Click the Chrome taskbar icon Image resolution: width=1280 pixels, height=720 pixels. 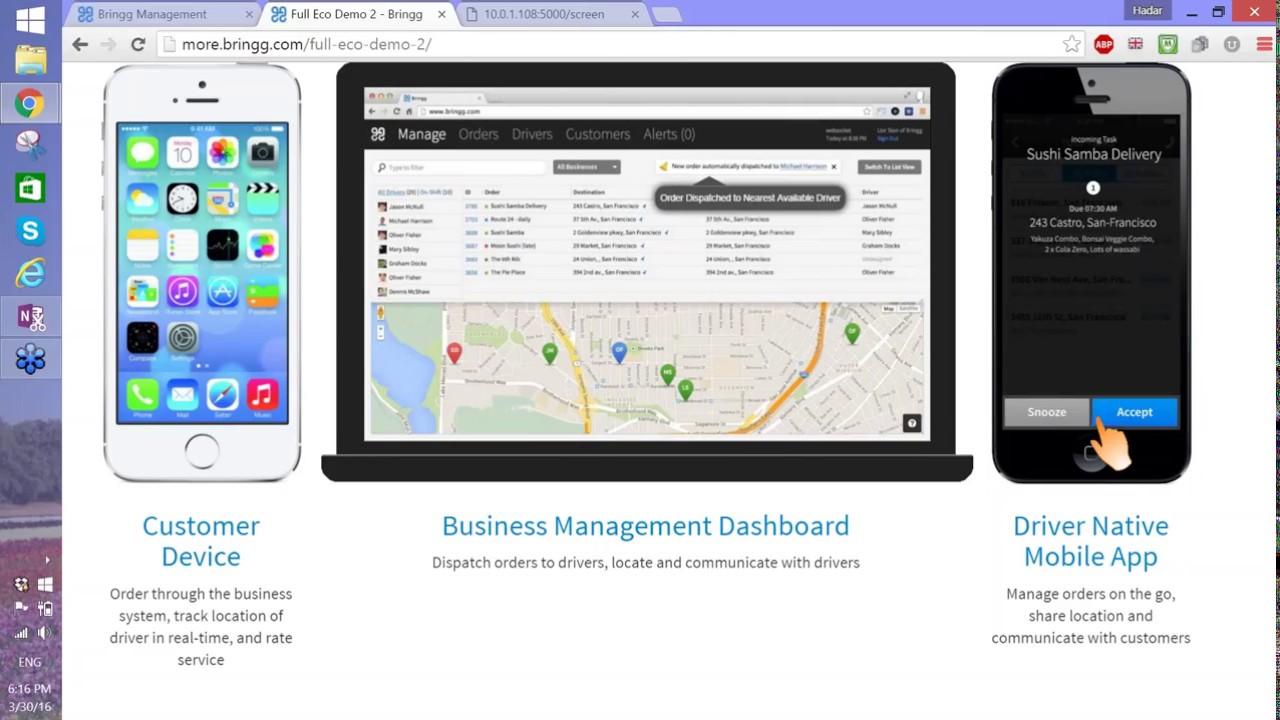[x=30, y=103]
